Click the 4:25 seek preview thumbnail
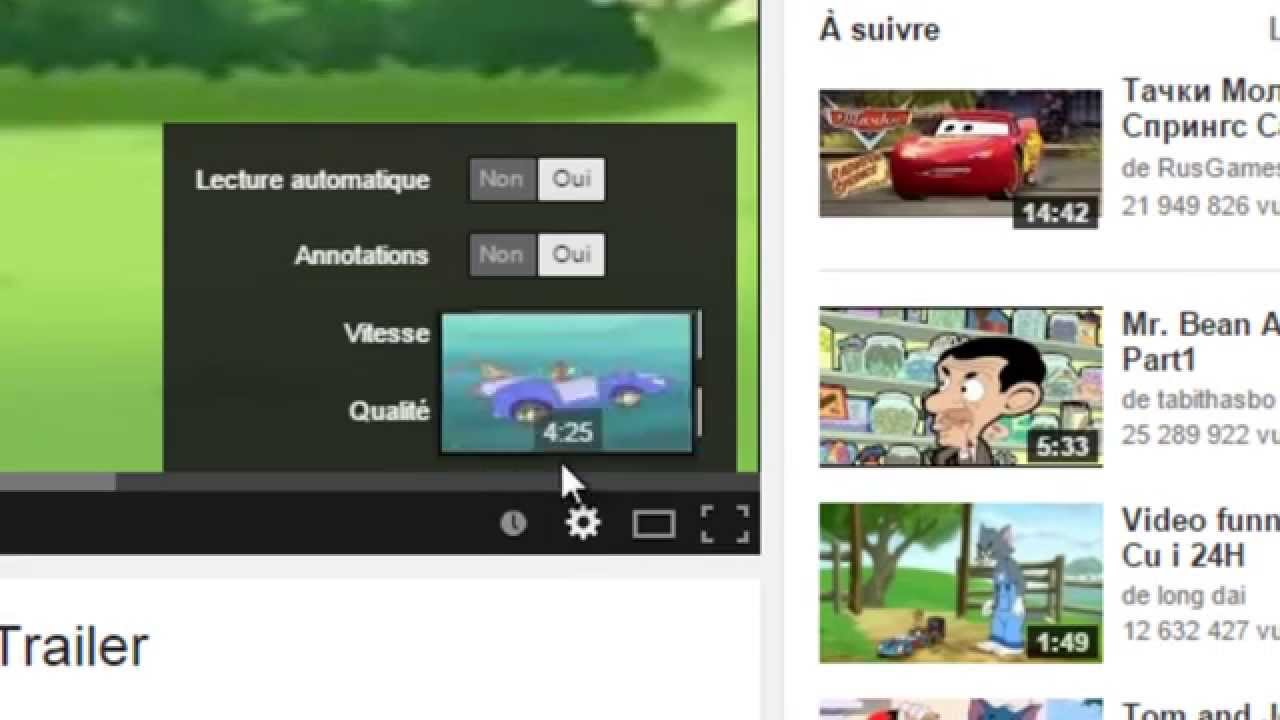This screenshot has height=720, width=1280. tap(566, 382)
